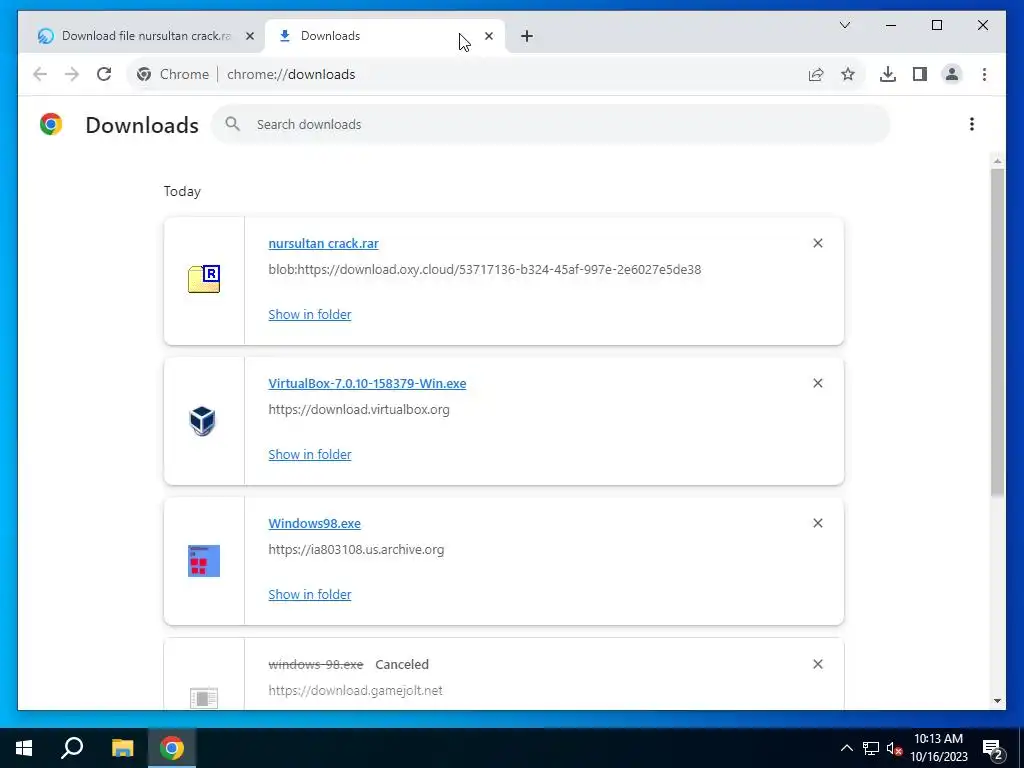Show hidden system tray icons

point(846,748)
